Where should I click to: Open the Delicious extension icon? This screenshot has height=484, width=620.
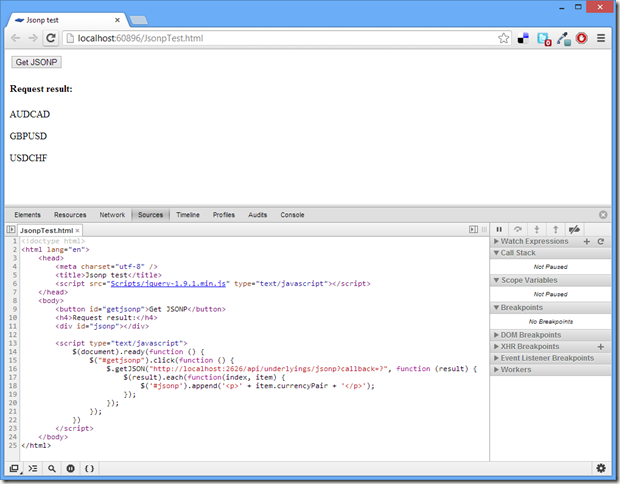point(523,38)
